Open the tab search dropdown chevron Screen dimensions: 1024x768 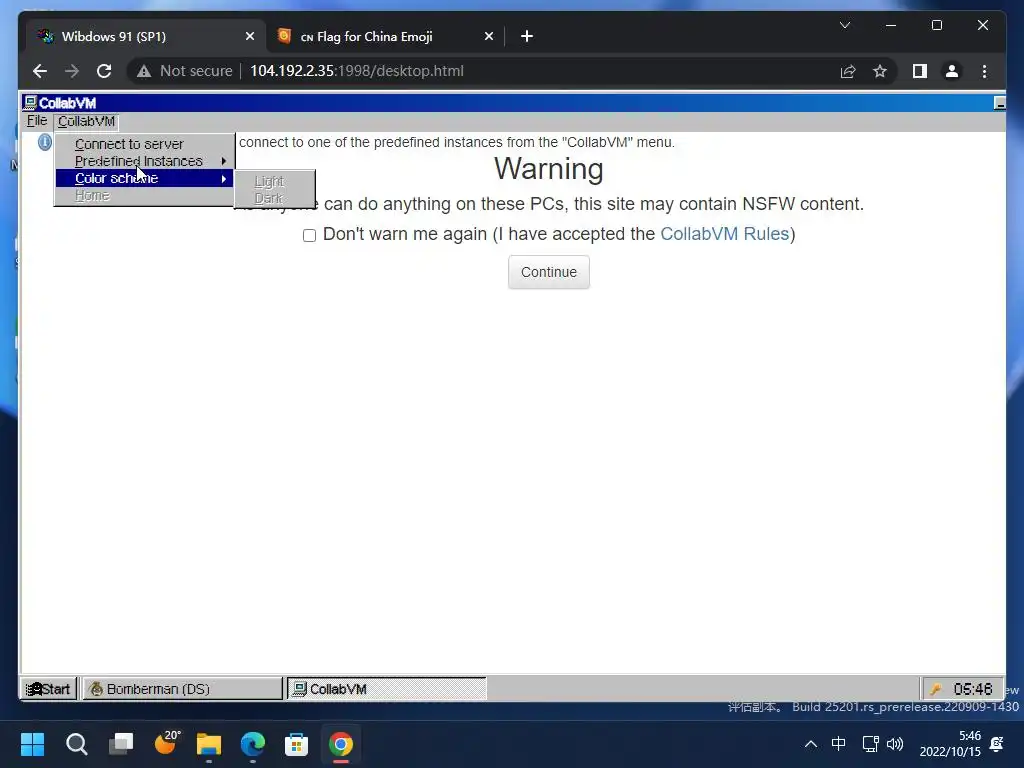[x=845, y=25]
